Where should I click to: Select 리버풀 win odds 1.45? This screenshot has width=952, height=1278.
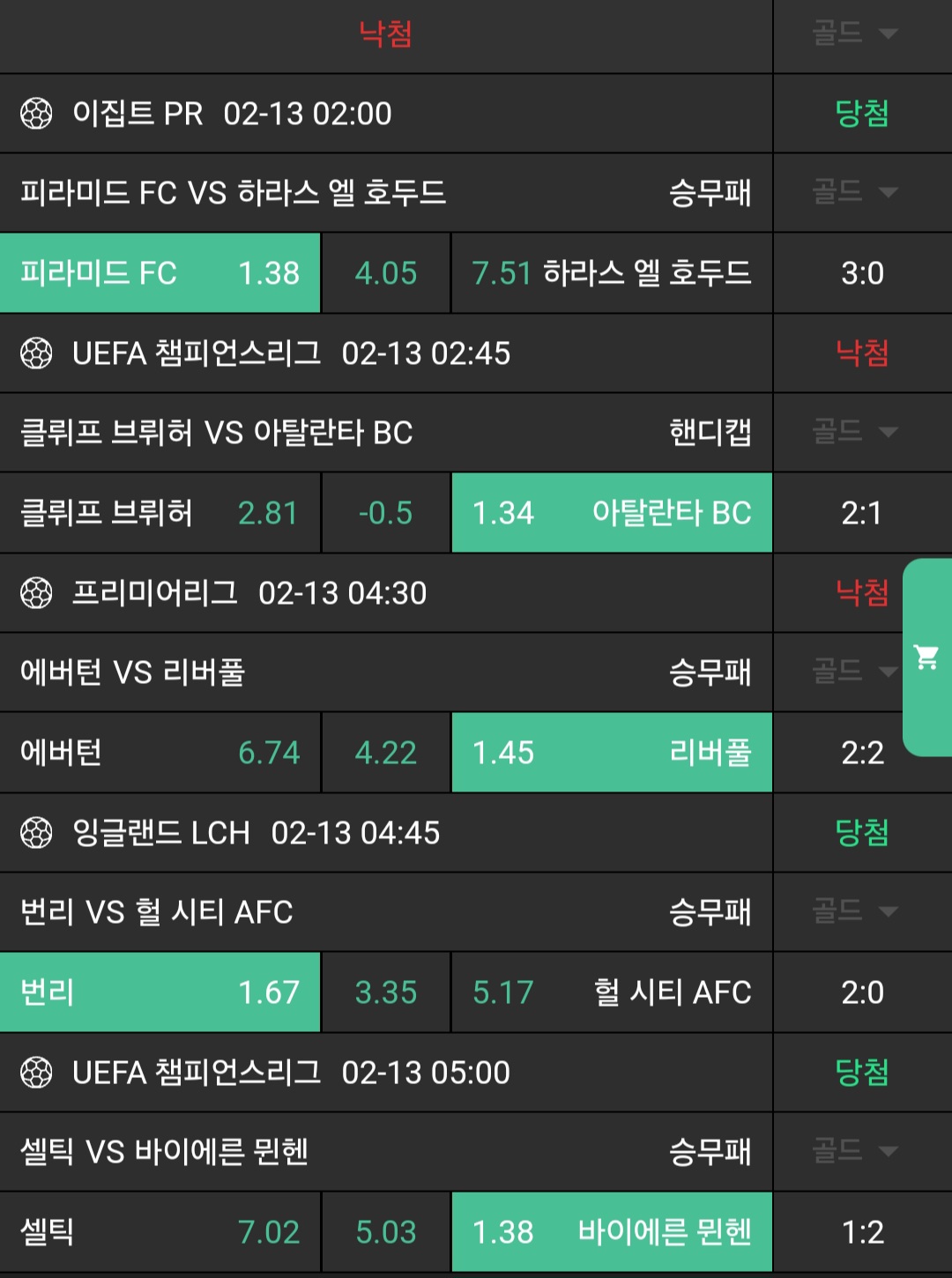611,753
